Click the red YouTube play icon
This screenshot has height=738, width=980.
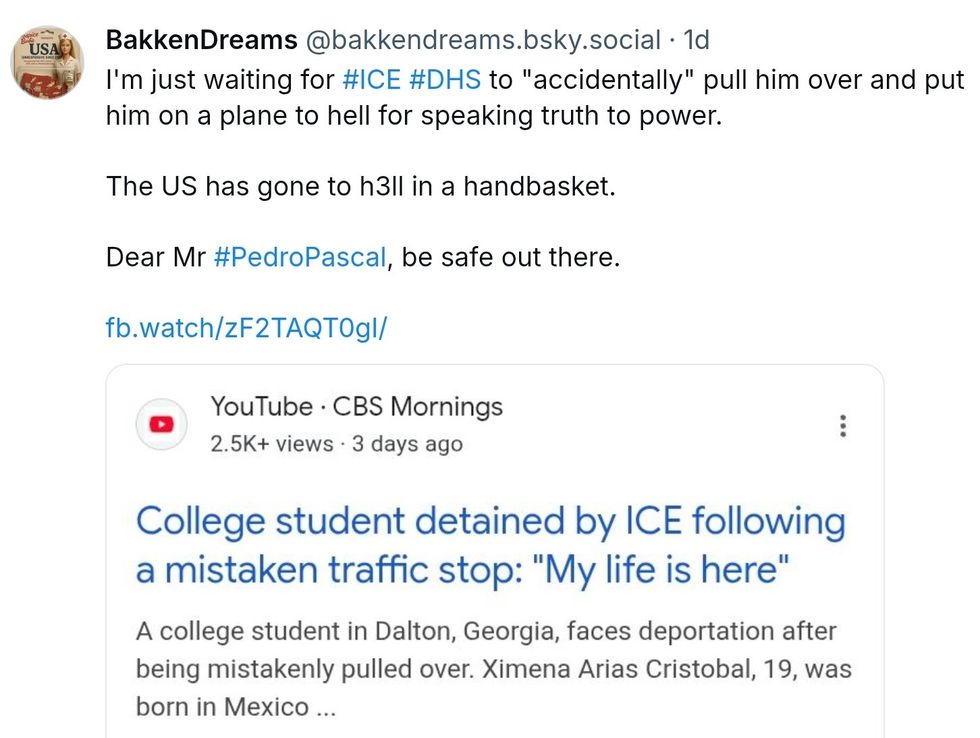(160, 425)
